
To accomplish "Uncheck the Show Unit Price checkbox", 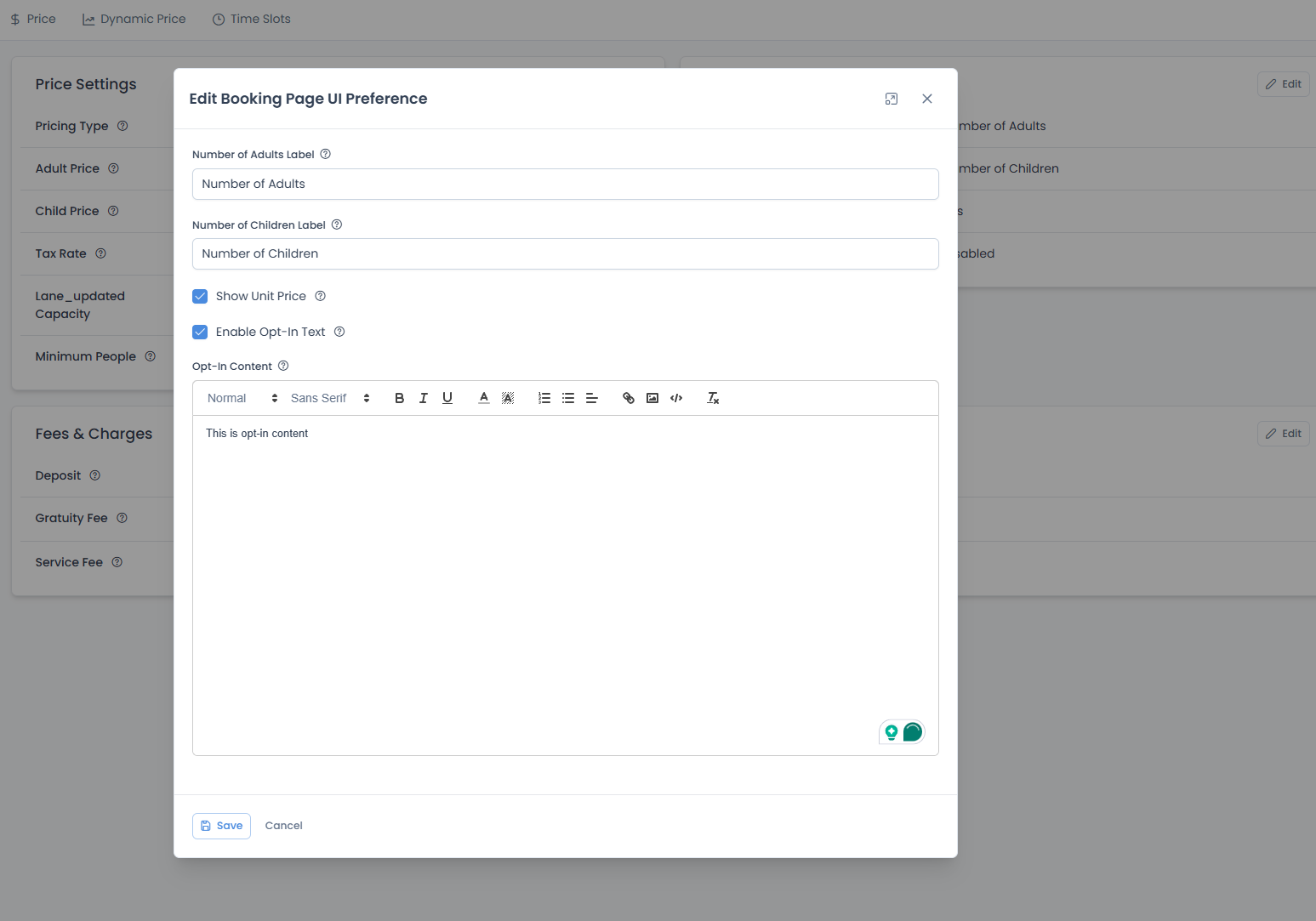I will point(200,296).
